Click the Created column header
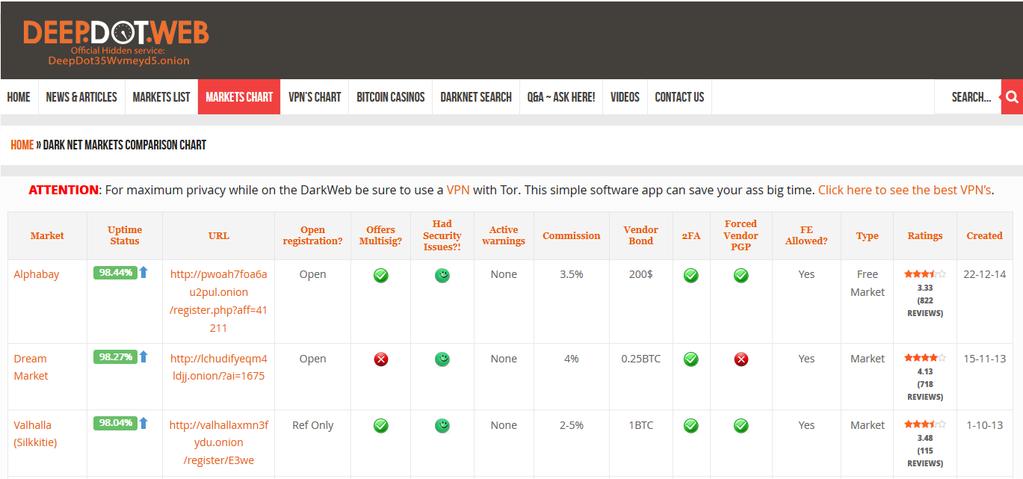This screenshot has height=479, width=1023. pos(985,236)
